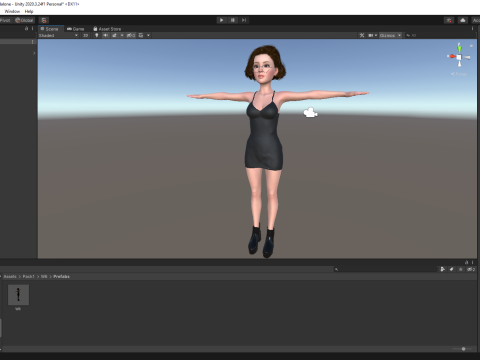Toggle the Pivot handle position button

[x=5, y=20]
